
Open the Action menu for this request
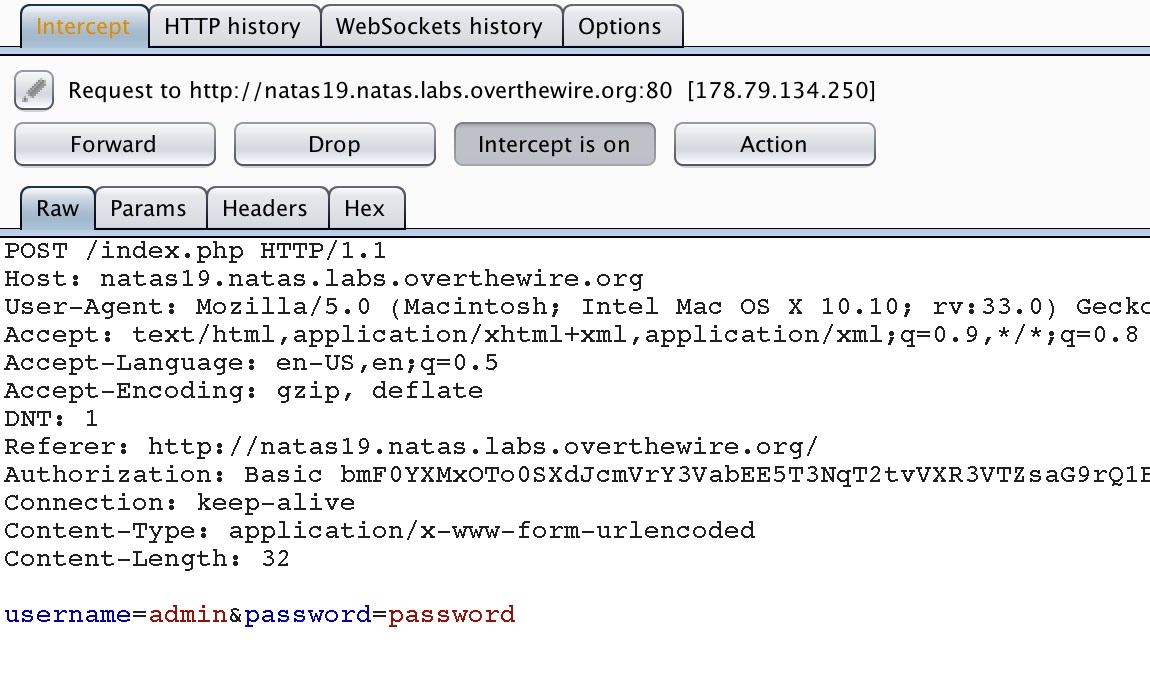(x=774, y=144)
